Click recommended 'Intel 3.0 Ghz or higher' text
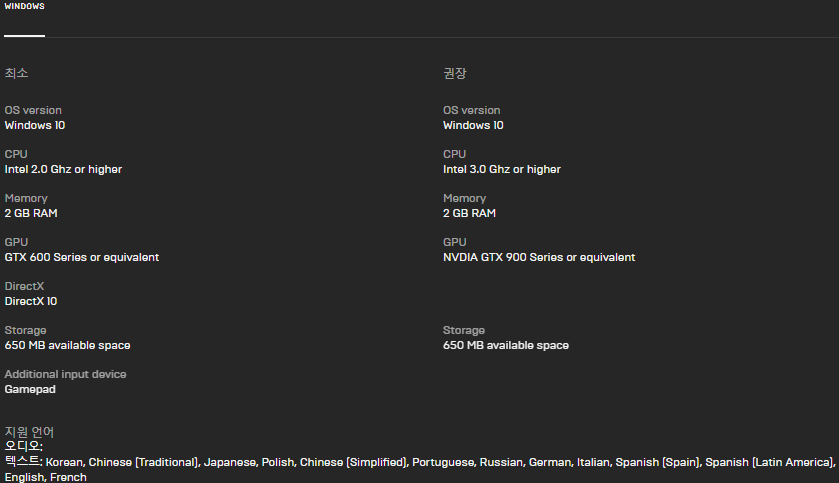This screenshot has width=839, height=483. click(x=502, y=170)
